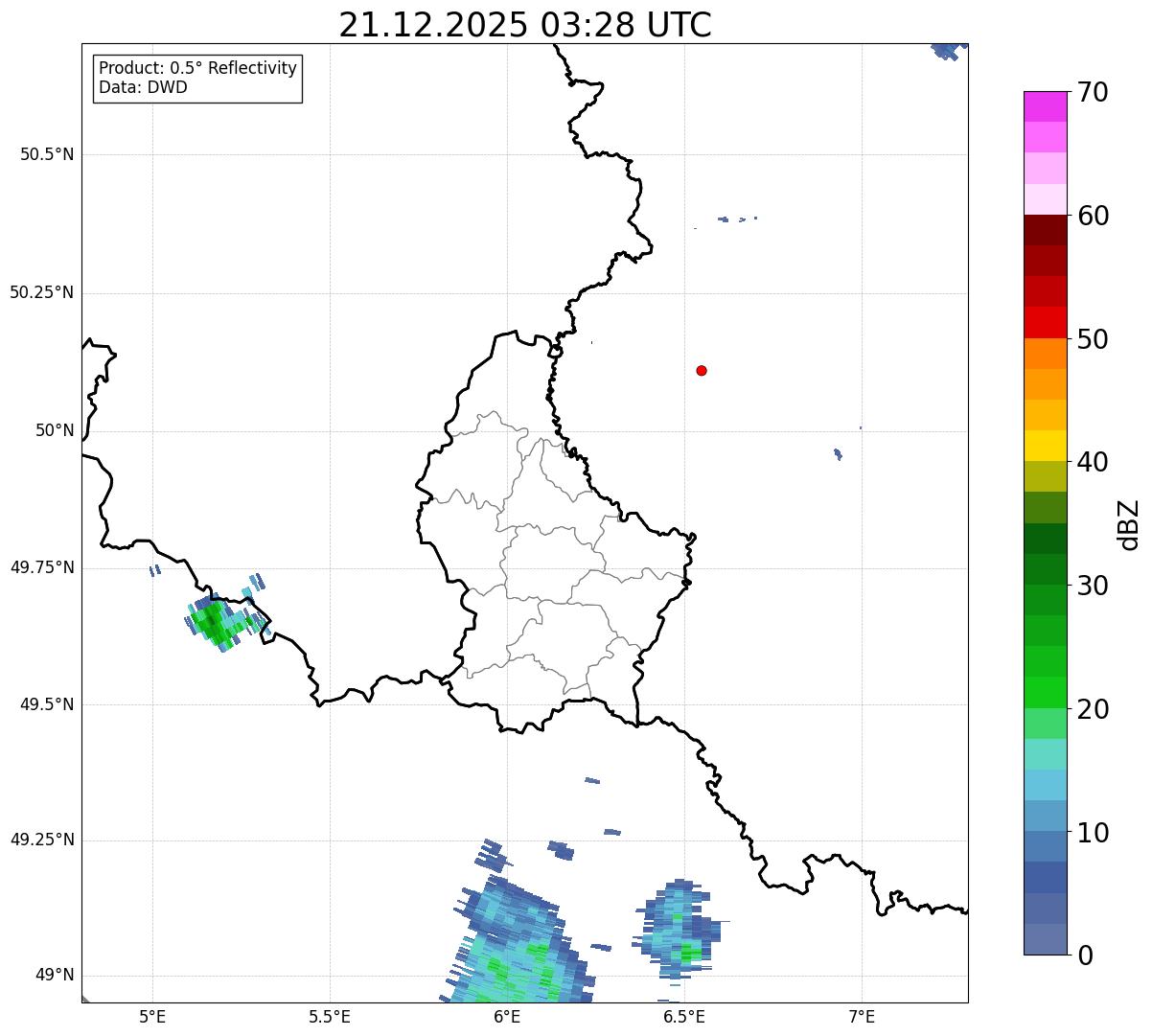Click the 'Product: 0.5° Reflectivity' label

[198, 69]
